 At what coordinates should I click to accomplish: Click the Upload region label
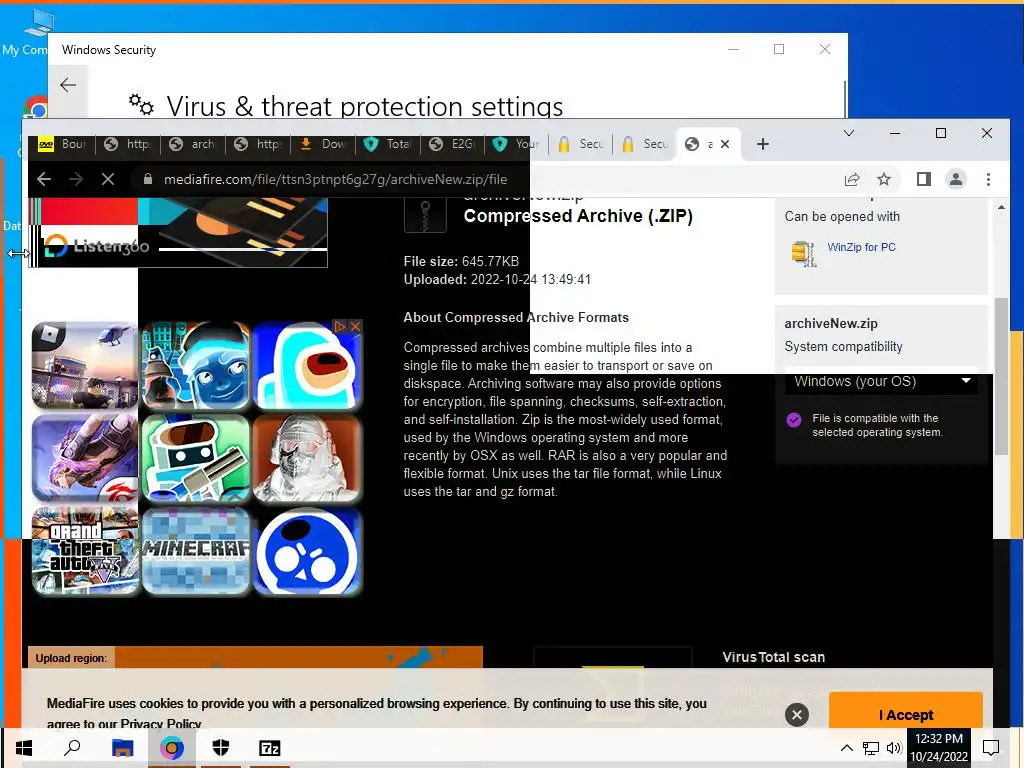click(71, 658)
